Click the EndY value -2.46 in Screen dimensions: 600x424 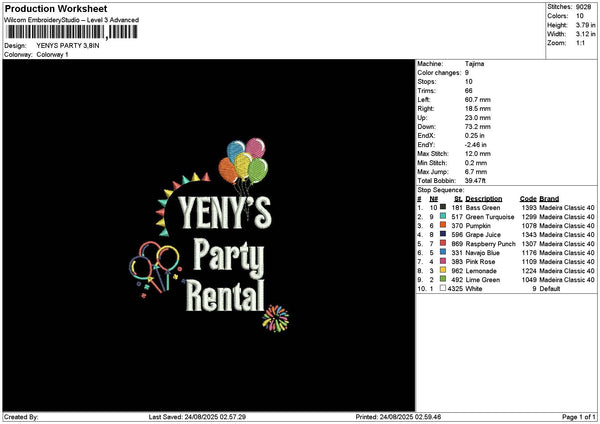[476, 145]
